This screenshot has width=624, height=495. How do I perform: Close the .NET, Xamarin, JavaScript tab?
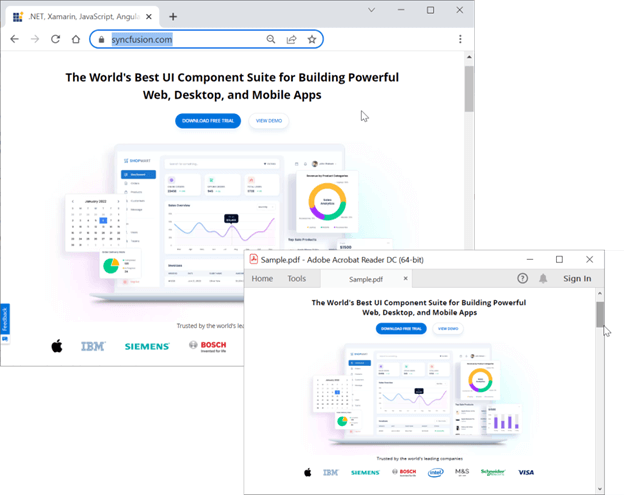point(149,17)
